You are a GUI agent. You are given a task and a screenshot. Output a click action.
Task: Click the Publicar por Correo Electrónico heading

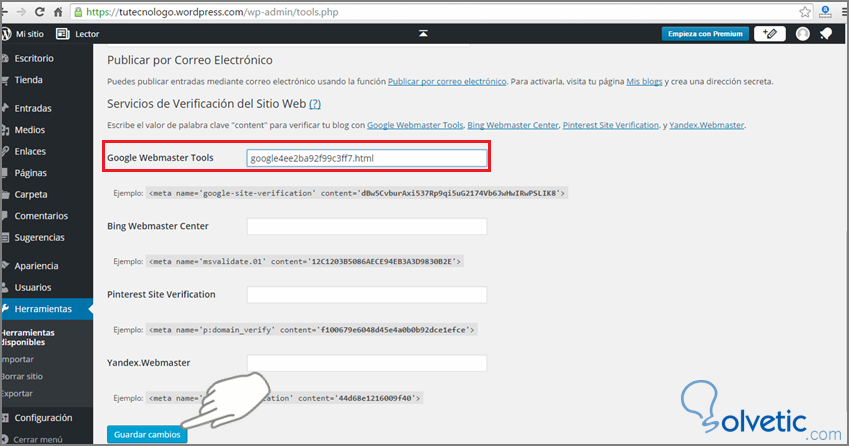coord(190,60)
